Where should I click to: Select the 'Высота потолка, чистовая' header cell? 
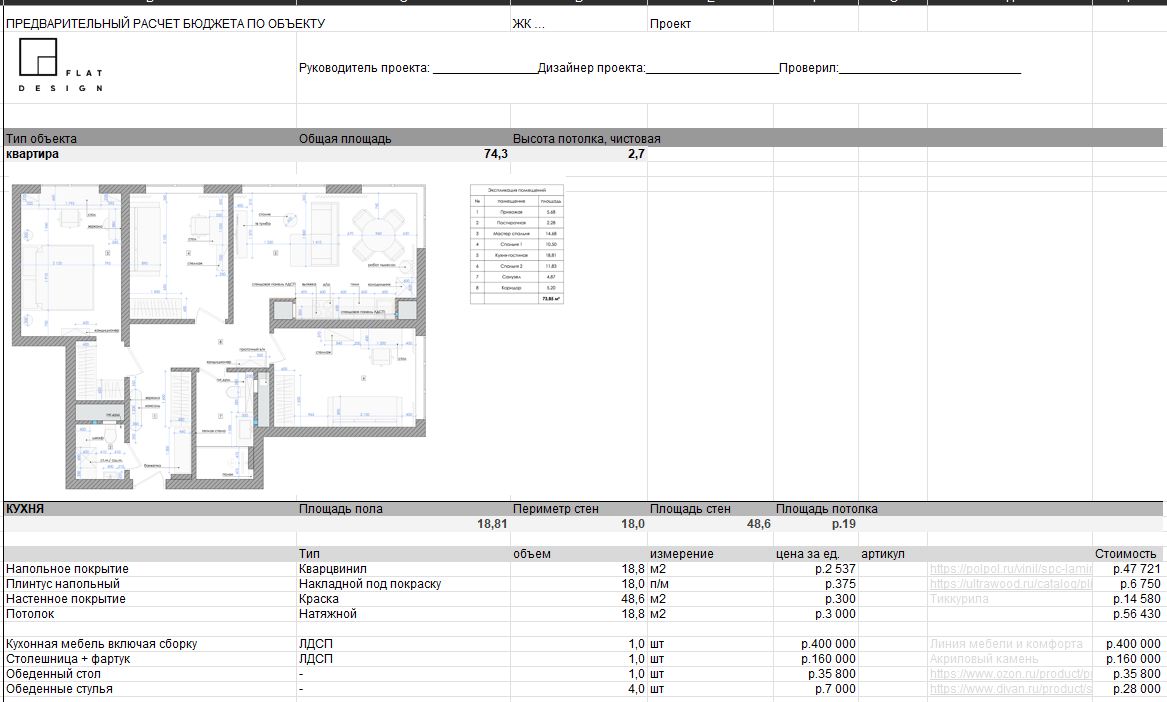click(x=586, y=138)
